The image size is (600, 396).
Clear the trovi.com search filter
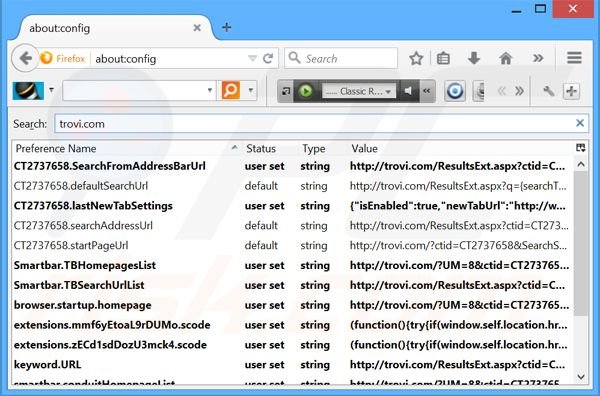(580, 123)
